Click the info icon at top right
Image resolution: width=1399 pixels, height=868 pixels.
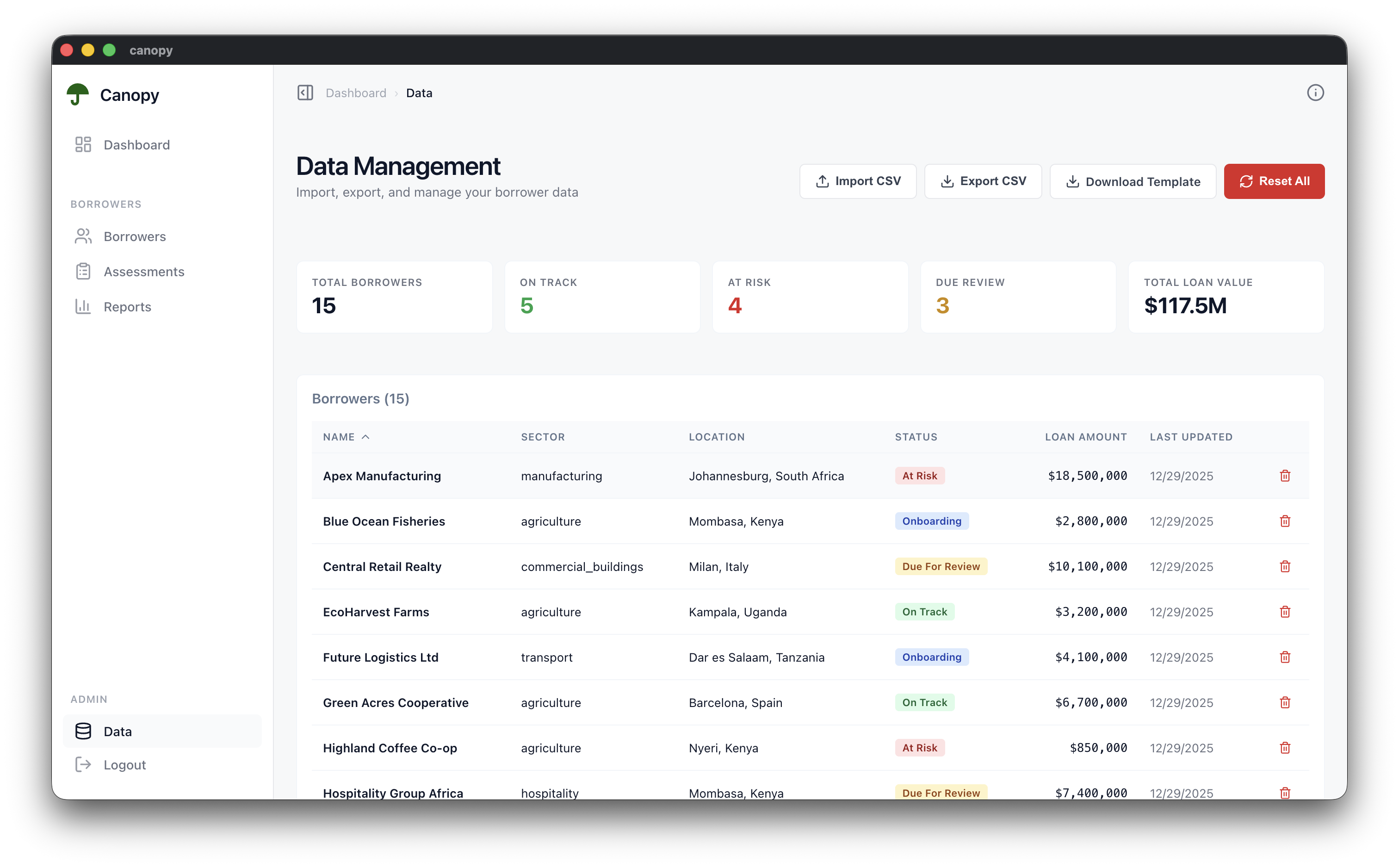click(1315, 93)
